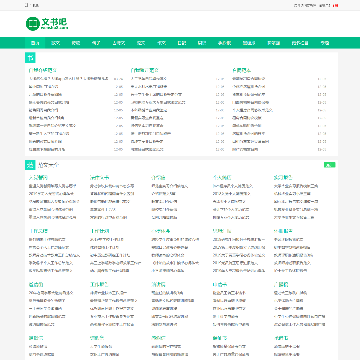Open the green more button beside category section header
360x360 pixels.
(x=330, y=165)
